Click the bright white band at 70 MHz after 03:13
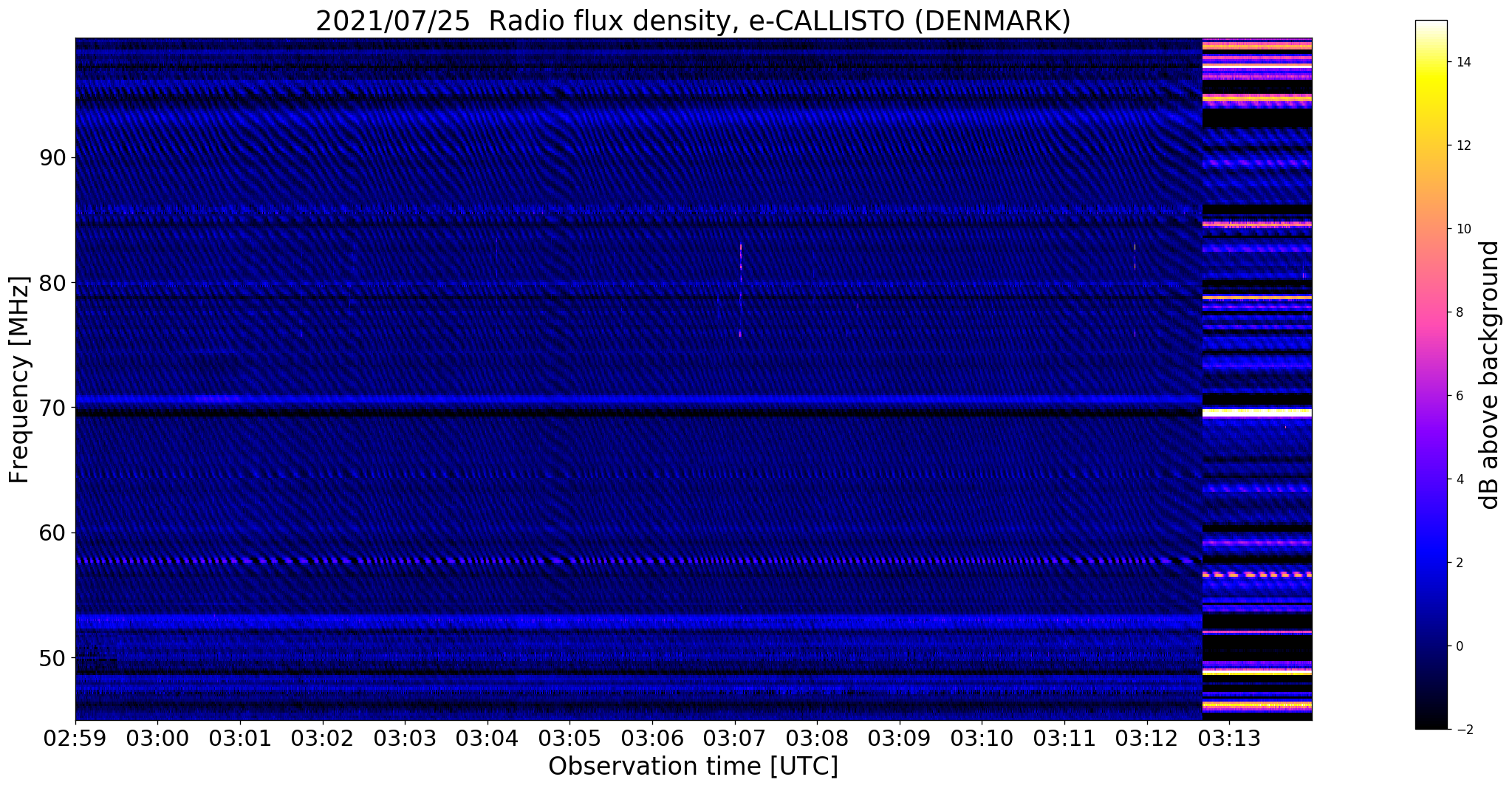The image size is (1512, 788). point(1257,414)
